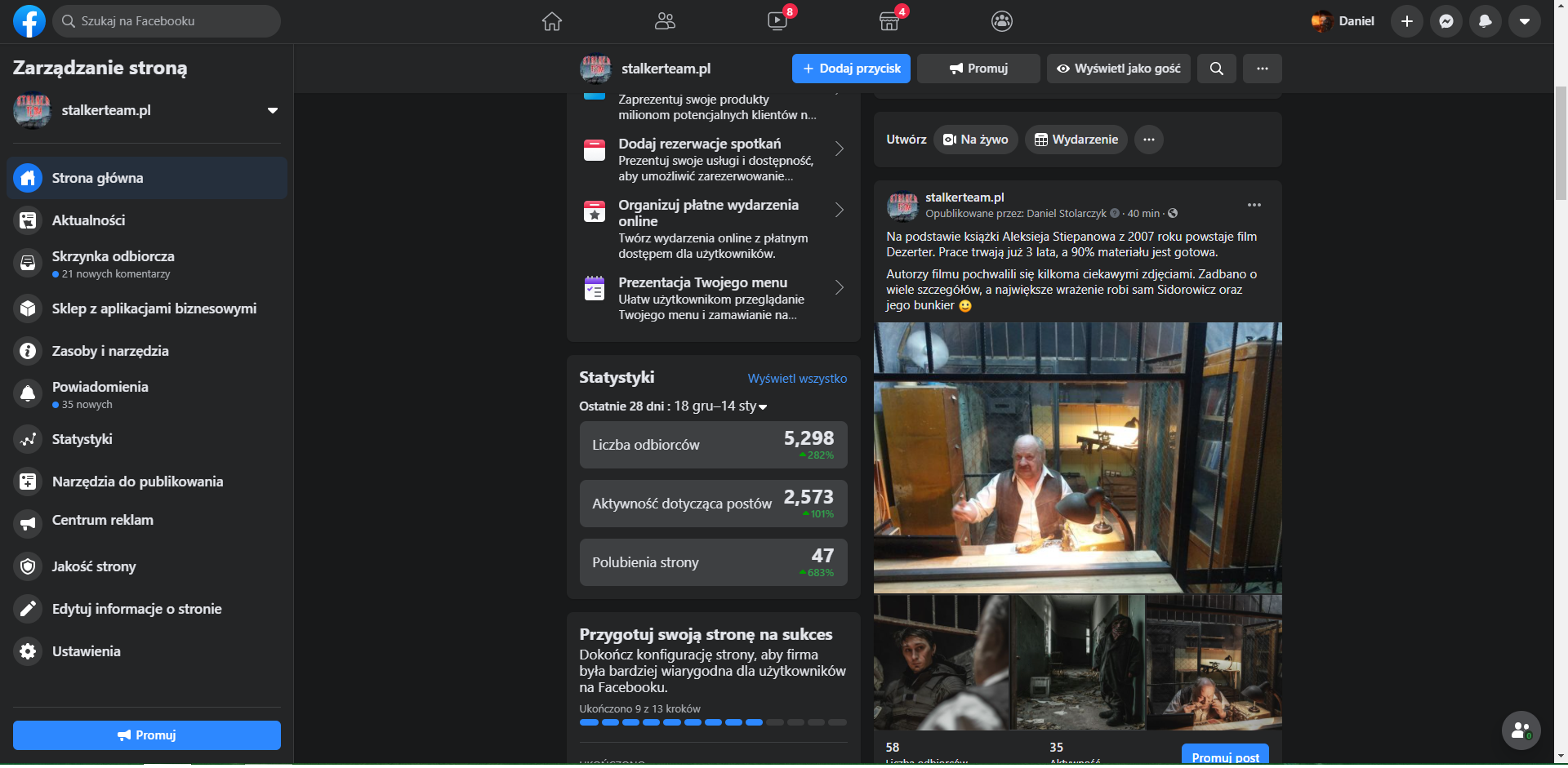This screenshot has height=768, width=1568.
Task: Open notifications bell in top bar
Action: [1486, 21]
